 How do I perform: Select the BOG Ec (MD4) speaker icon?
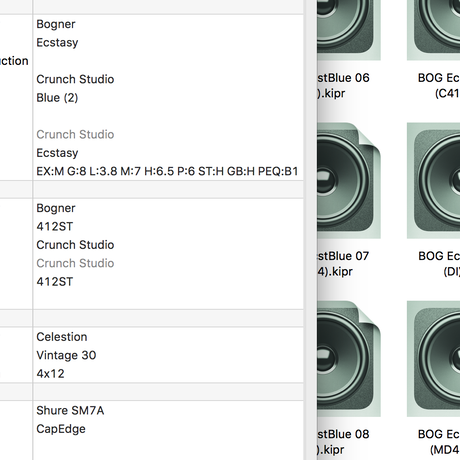click(x=433, y=359)
